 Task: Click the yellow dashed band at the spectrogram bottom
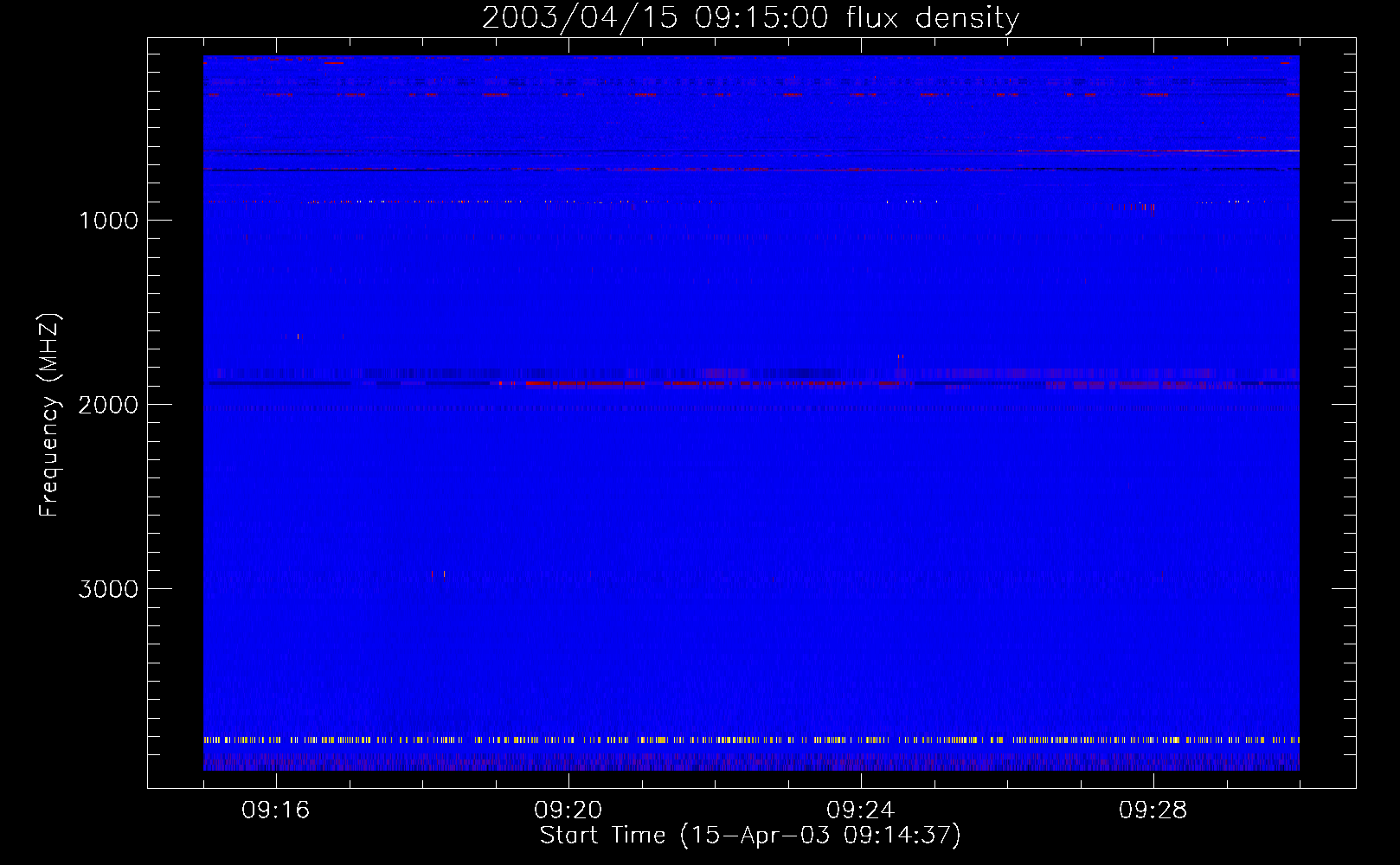(751, 740)
